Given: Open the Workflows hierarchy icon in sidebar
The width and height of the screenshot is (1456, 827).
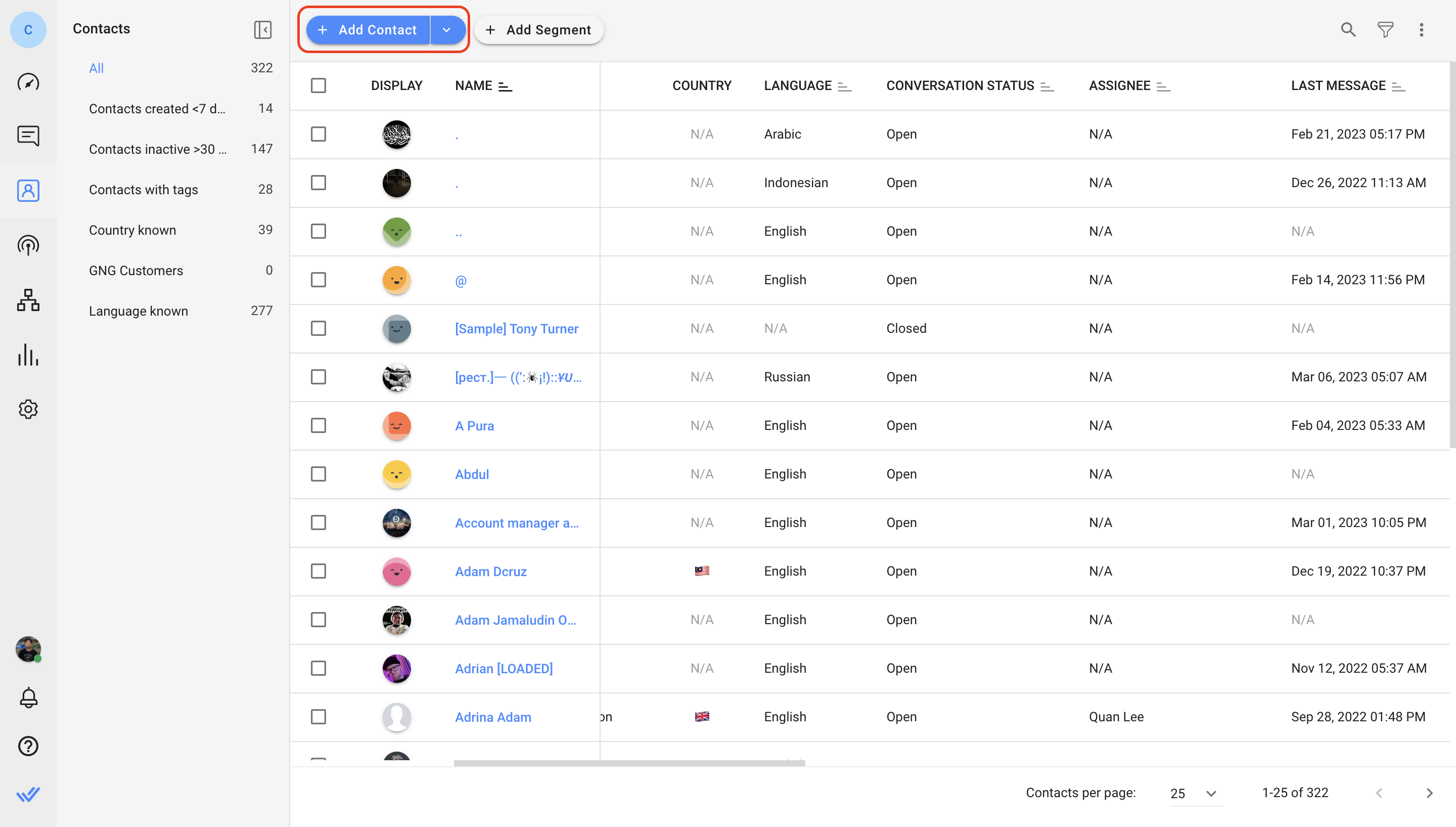Looking at the screenshot, I should coord(28,300).
